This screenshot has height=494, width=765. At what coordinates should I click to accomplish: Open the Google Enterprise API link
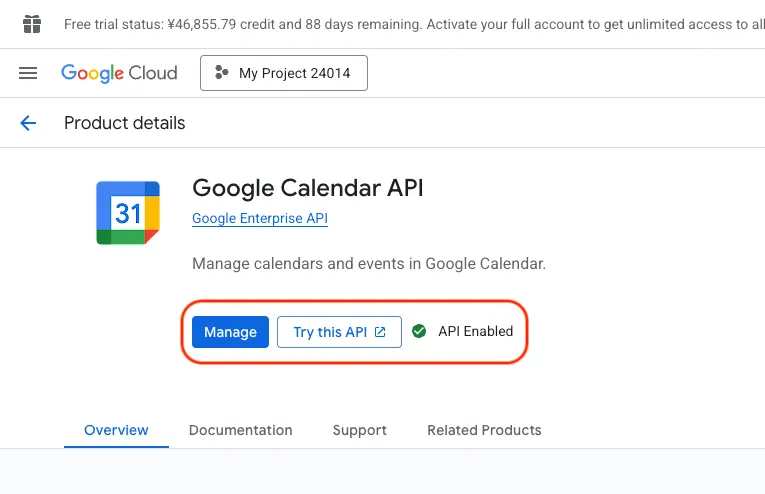[260, 218]
